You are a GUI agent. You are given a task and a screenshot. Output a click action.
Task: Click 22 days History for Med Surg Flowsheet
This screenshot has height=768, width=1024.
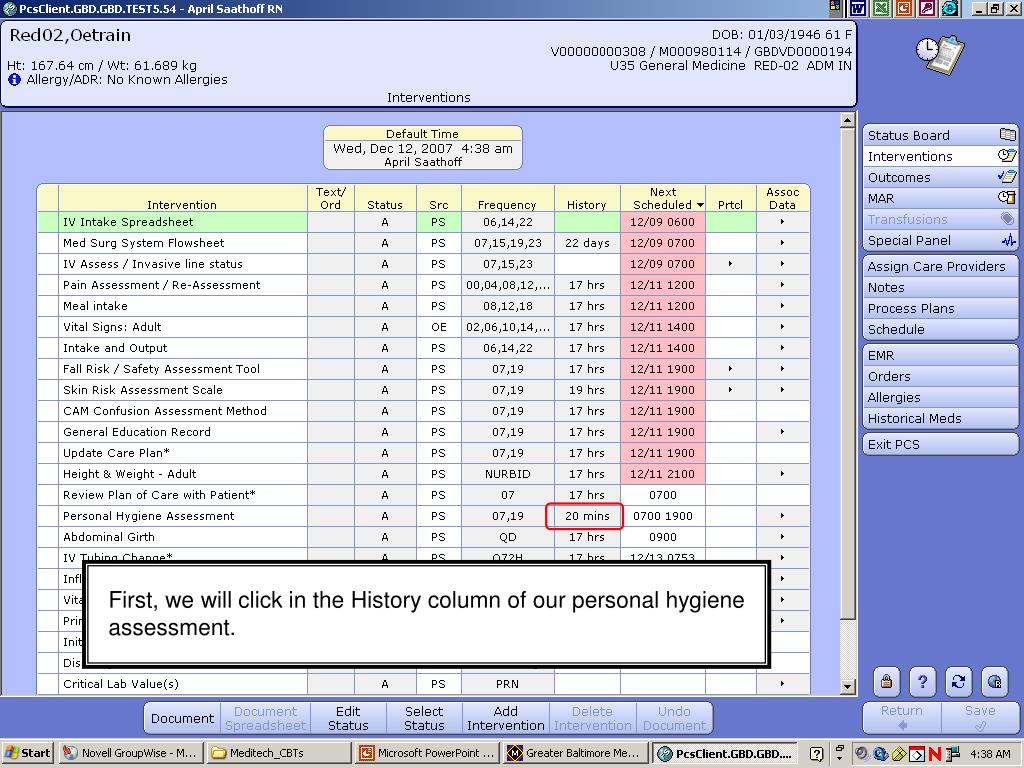pyautogui.click(x=586, y=243)
